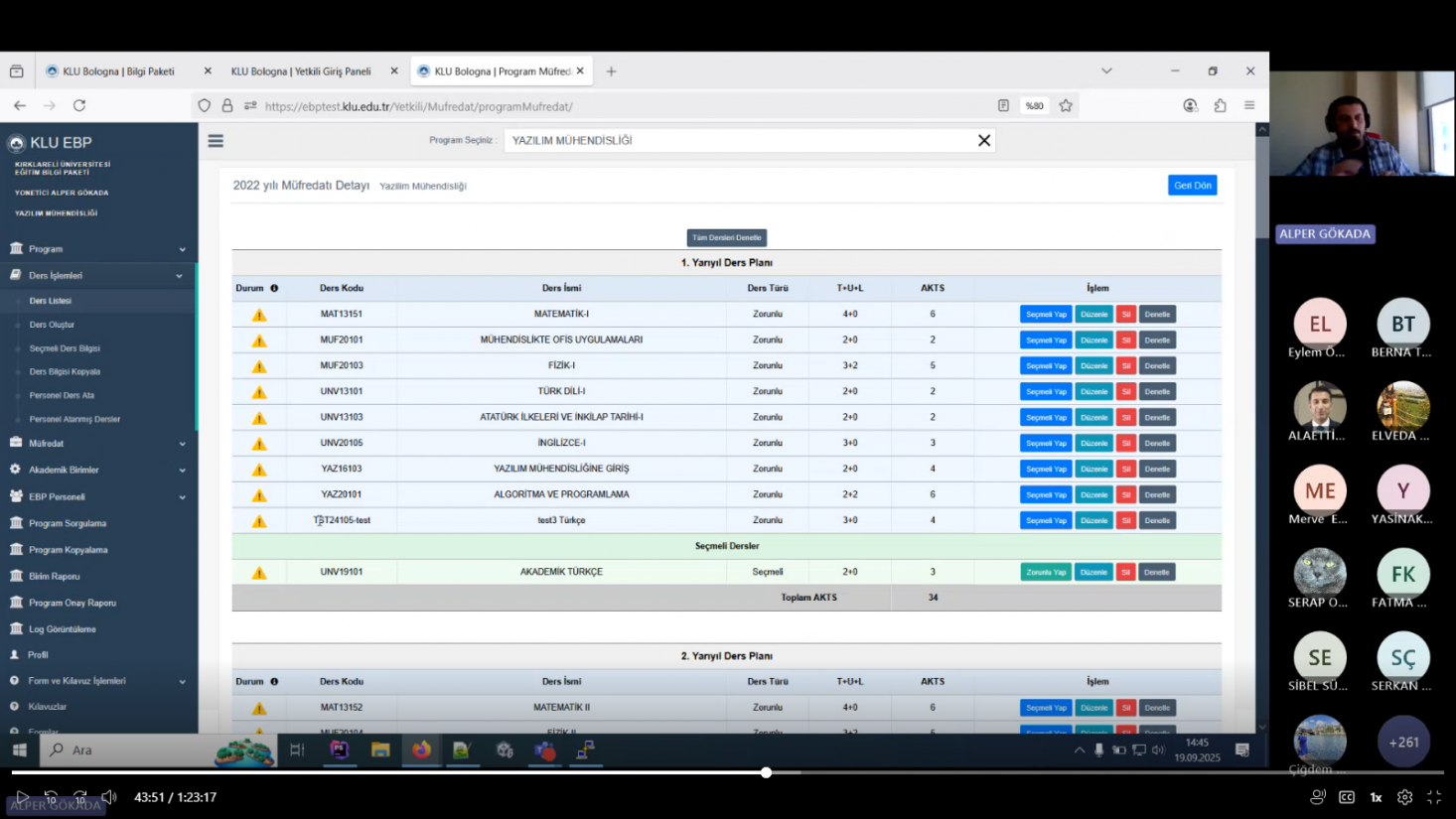The width and height of the screenshot is (1456, 819).
Task: Expand the Müfredat sidebar menu
Action: [x=97, y=444]
